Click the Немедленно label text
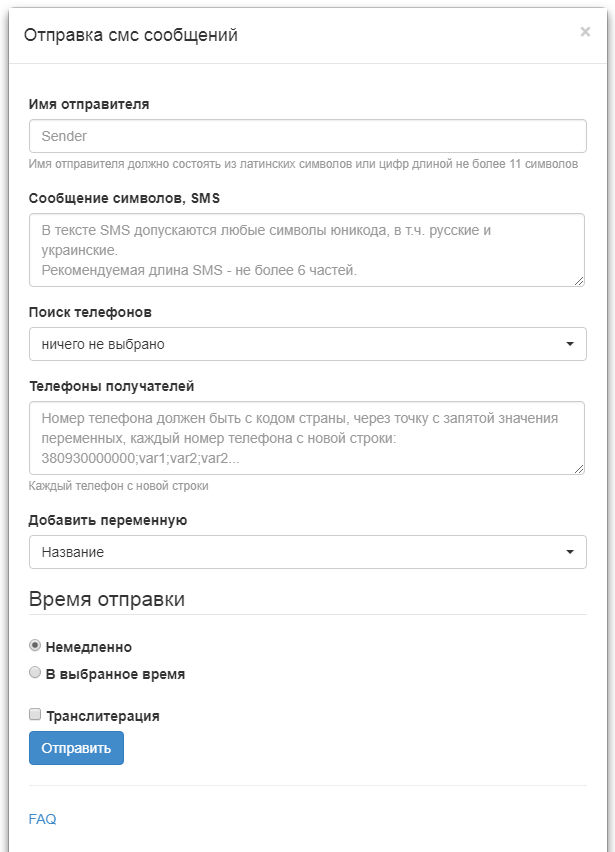 (x=89, y=647)
